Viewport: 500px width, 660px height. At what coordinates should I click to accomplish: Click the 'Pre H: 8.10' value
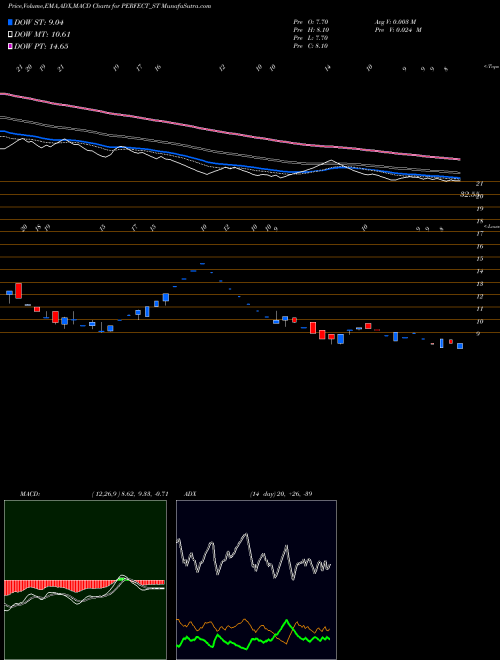coord(311,30)
